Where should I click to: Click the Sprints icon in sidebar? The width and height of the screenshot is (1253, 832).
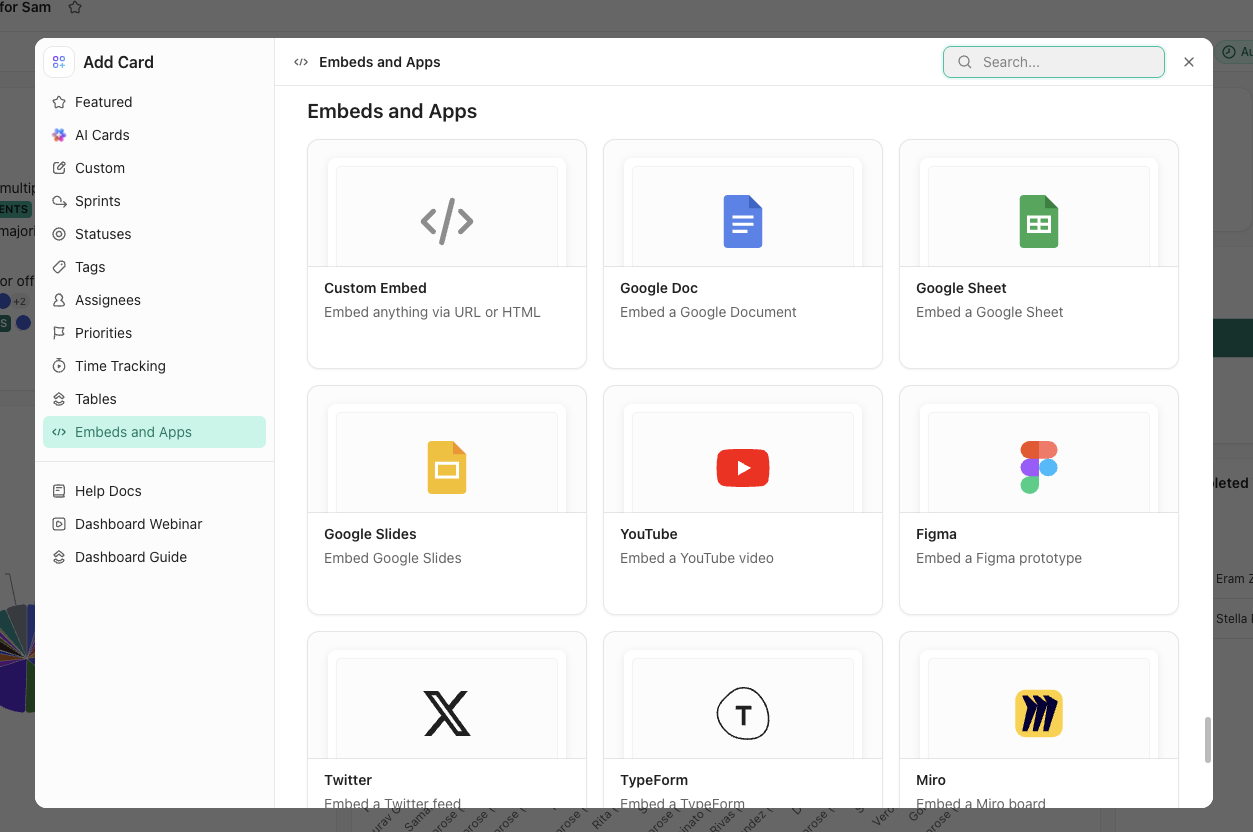59,201
